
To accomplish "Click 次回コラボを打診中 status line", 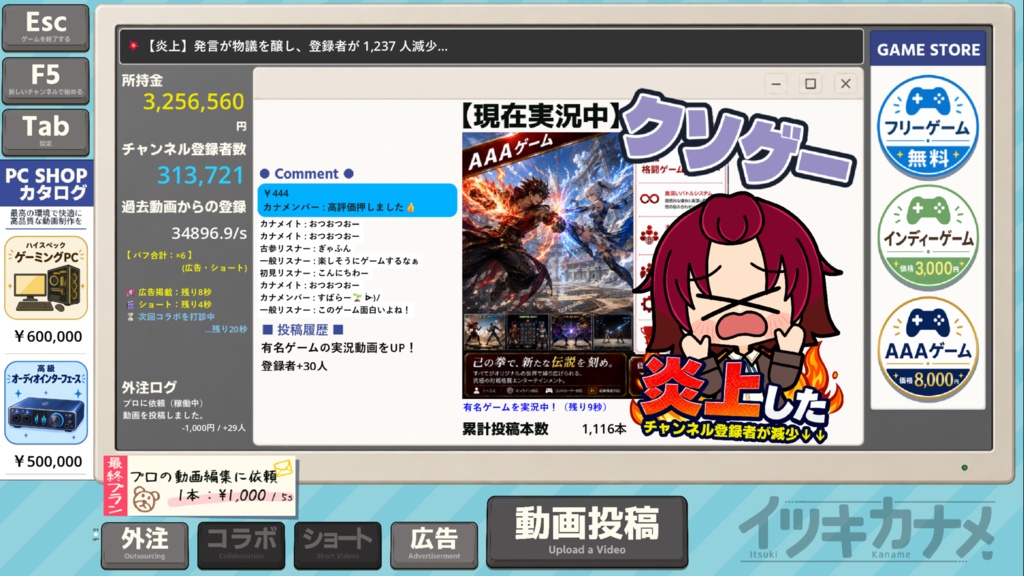I will pyautogui.click(x=170, y=317).
